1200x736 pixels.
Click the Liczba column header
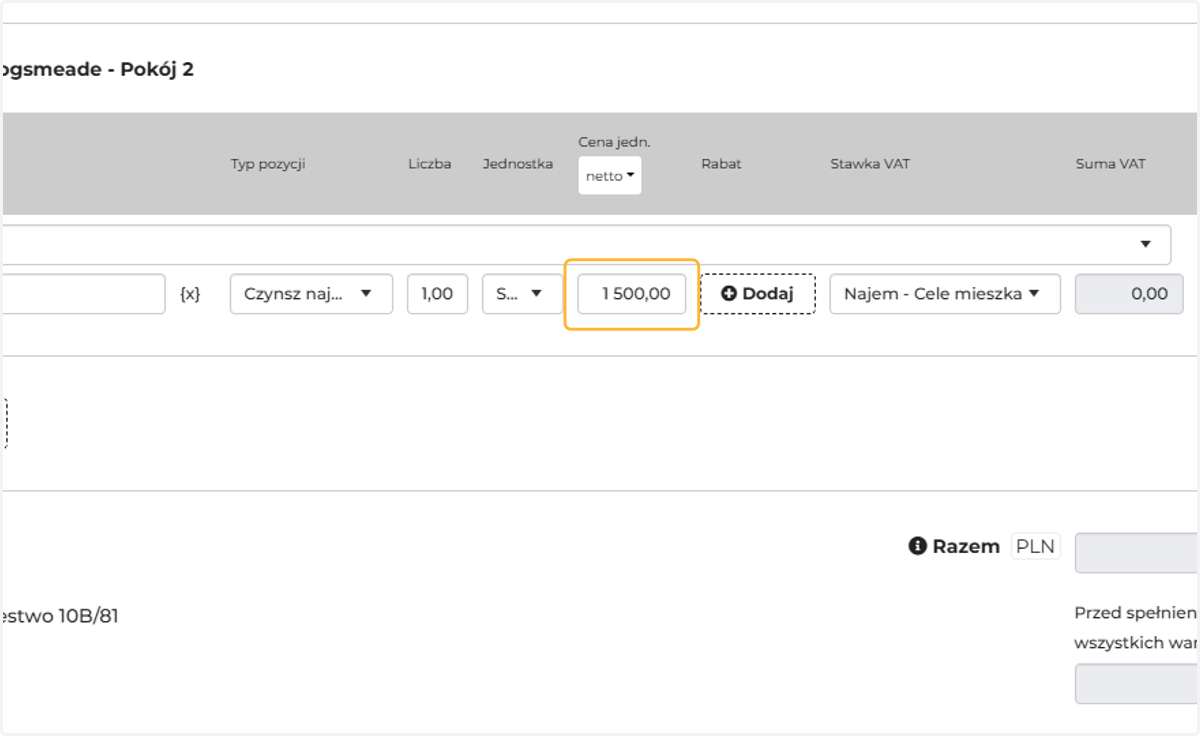429,164
